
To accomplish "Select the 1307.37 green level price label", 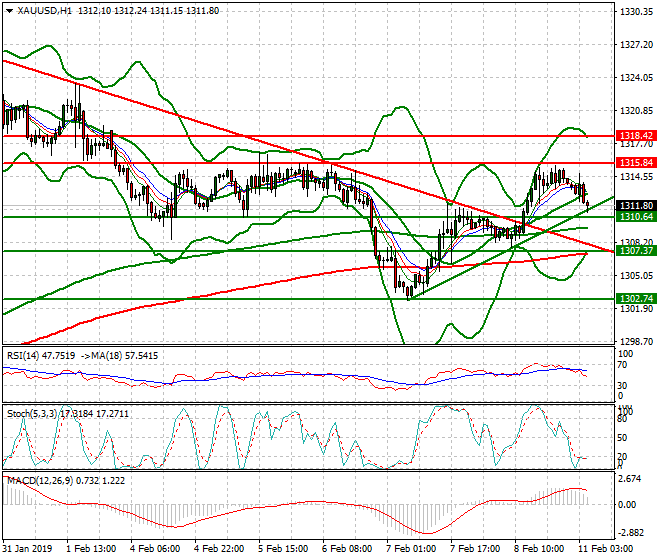I will (x=635, y=250).
